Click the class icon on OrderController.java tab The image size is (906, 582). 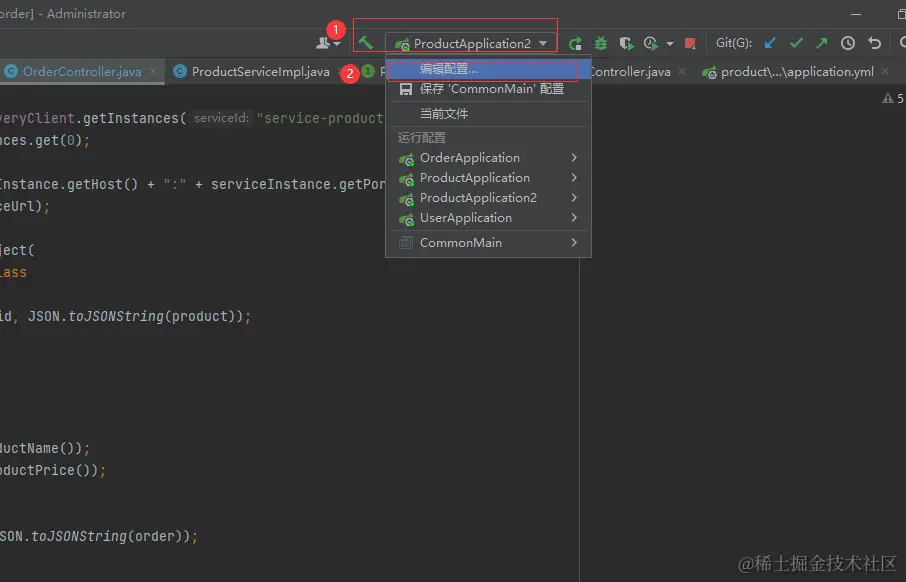(x=10, y=71)
